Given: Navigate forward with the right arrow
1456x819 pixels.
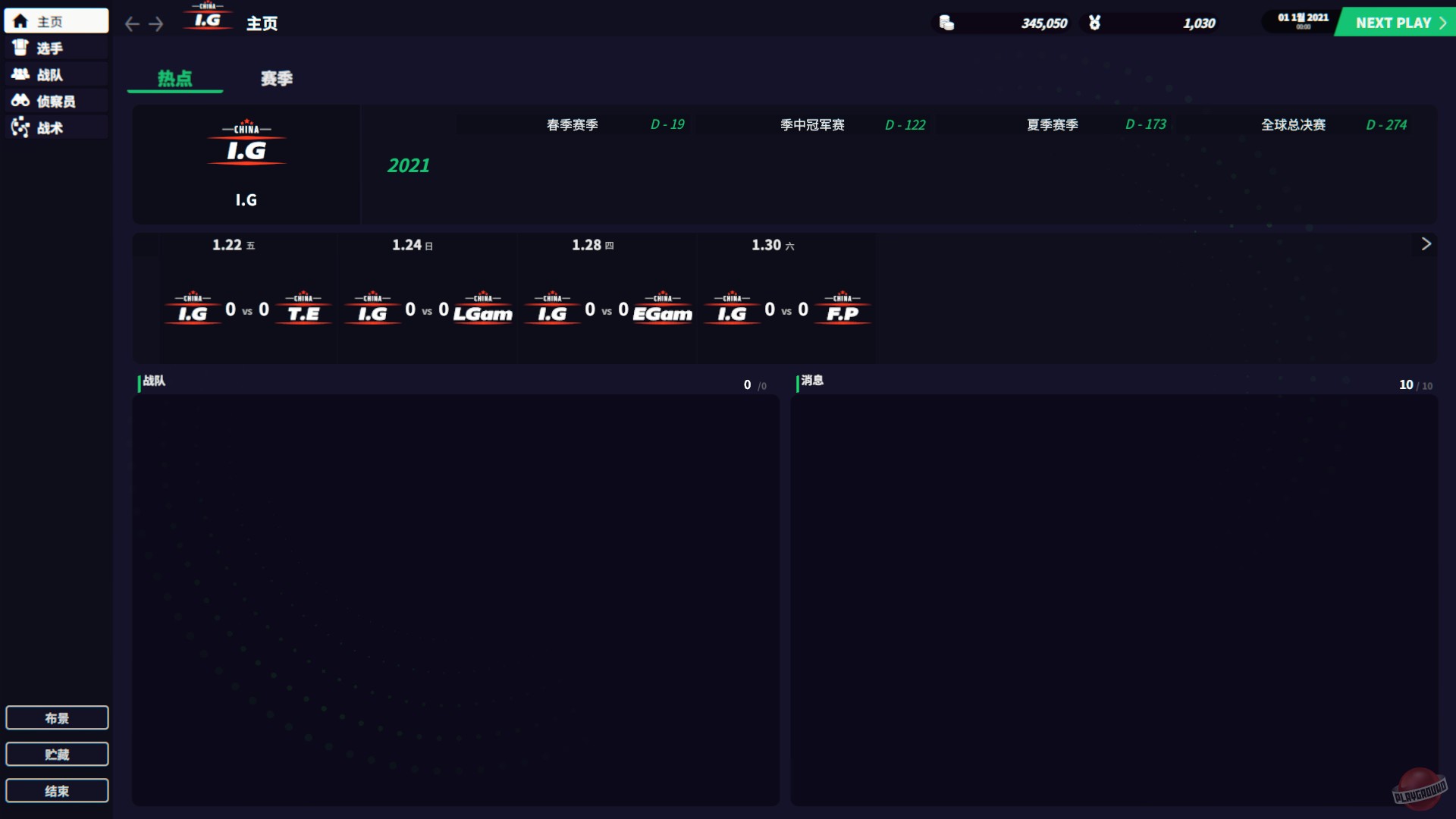Looking at the screenshot, I should click(x=157, y=24).
